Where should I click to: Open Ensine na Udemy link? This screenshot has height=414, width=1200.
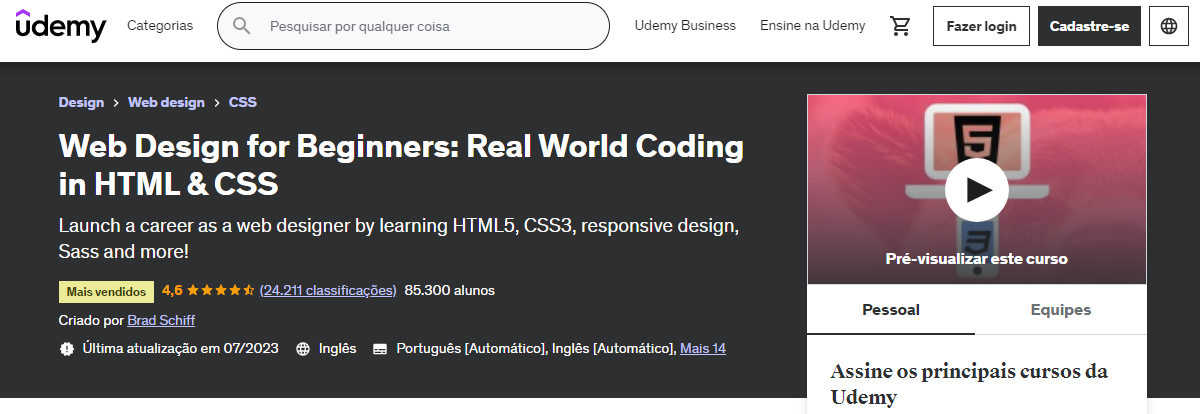pyautogui.click(x=813, y=26)
